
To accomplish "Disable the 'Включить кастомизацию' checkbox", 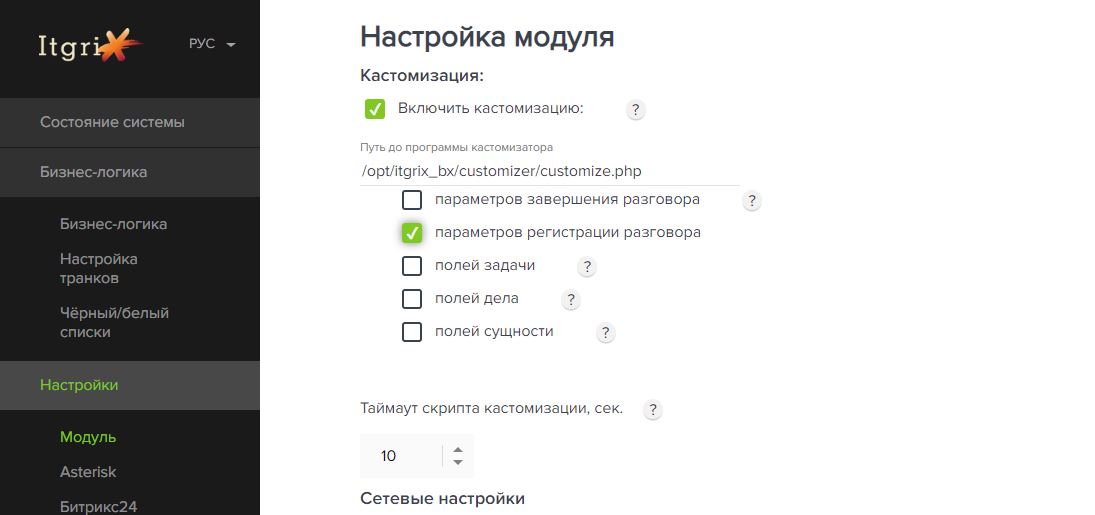I will pyautogui.click(x=375, y=109).
